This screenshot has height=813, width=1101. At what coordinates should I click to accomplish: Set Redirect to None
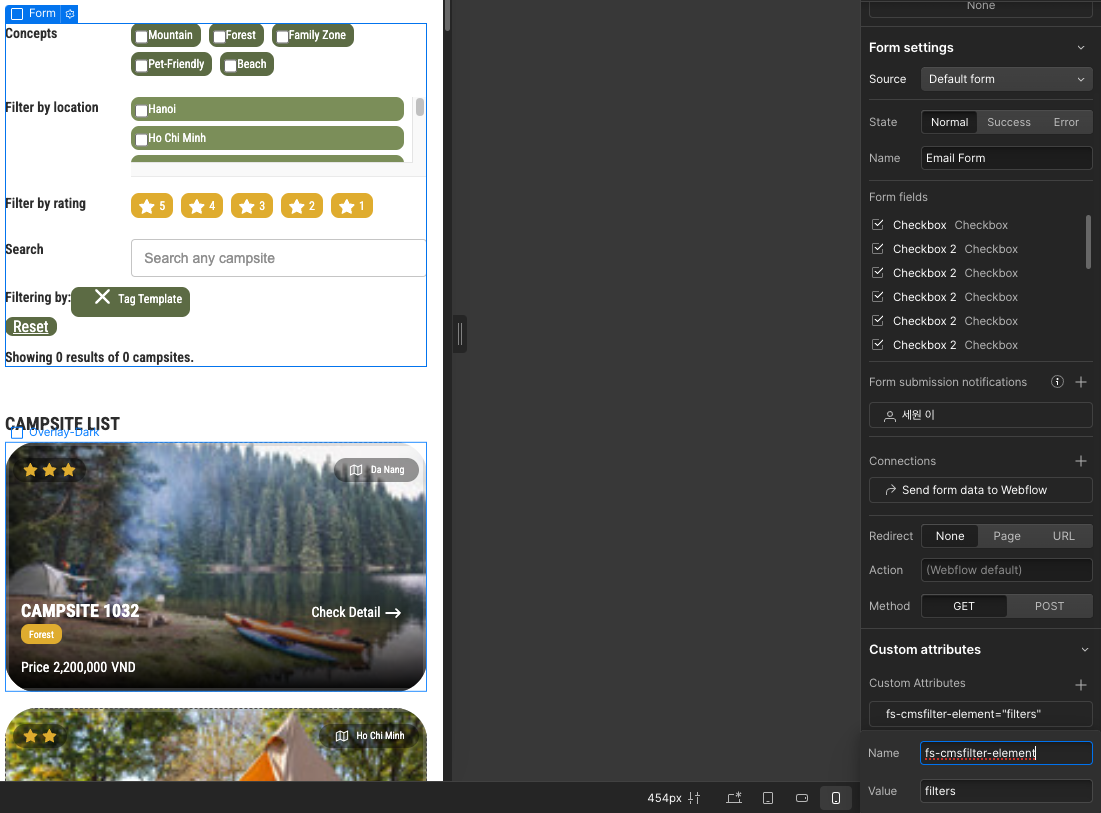[x=949, y=536]
